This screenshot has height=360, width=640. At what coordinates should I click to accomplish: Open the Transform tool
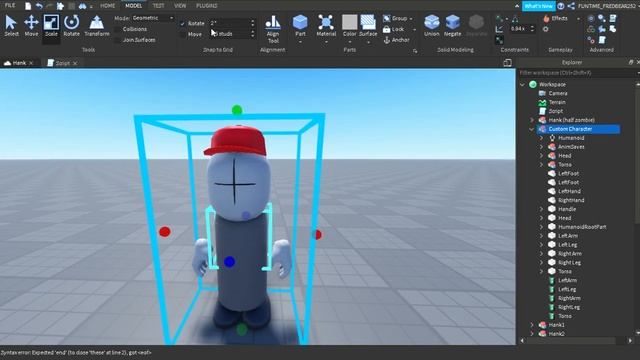(97, 25)
